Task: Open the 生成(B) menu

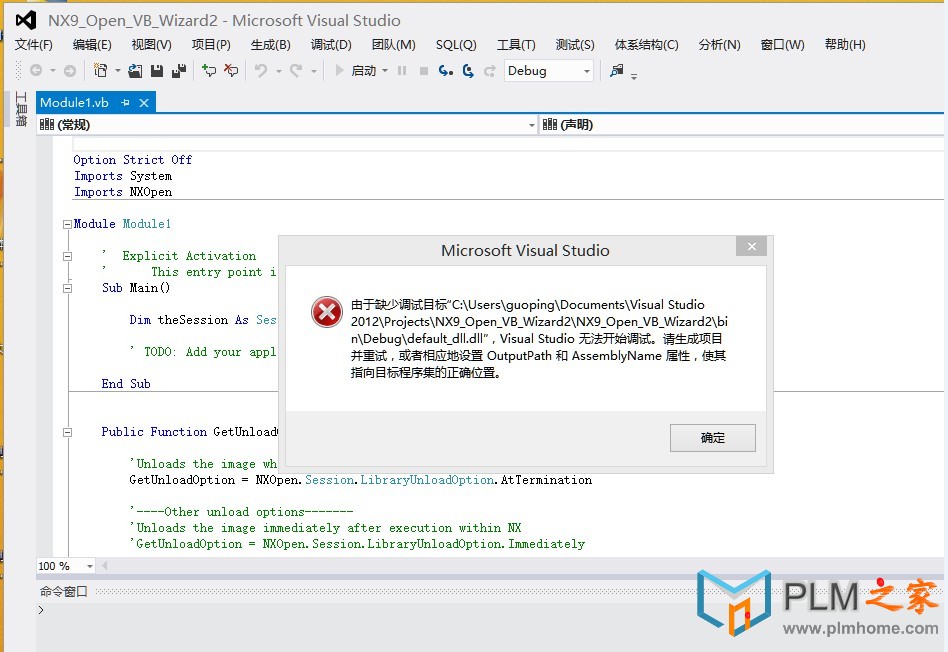Action: click(x=270, y=45)
